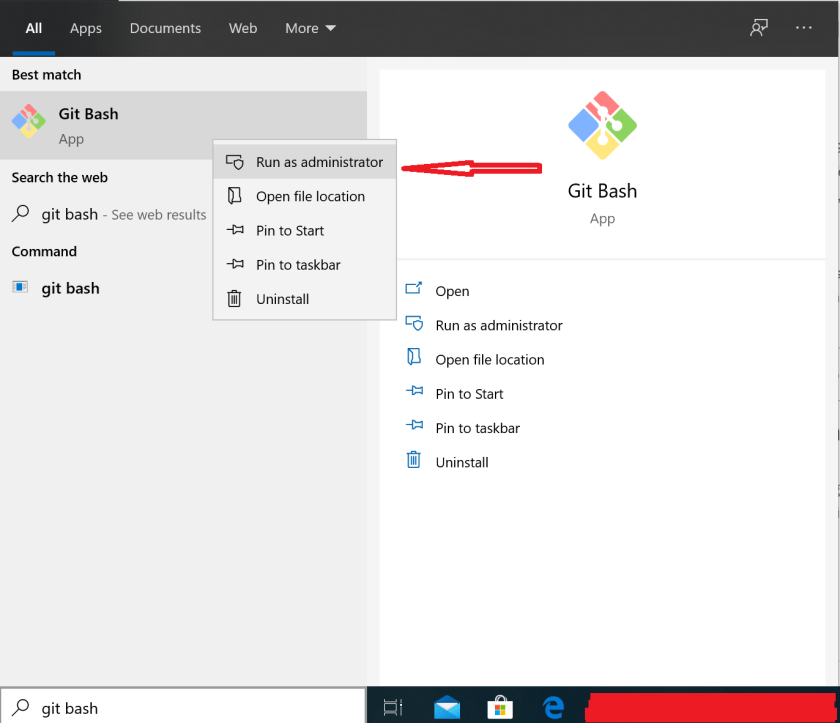Click the Git Bash icon in best match

29,121
